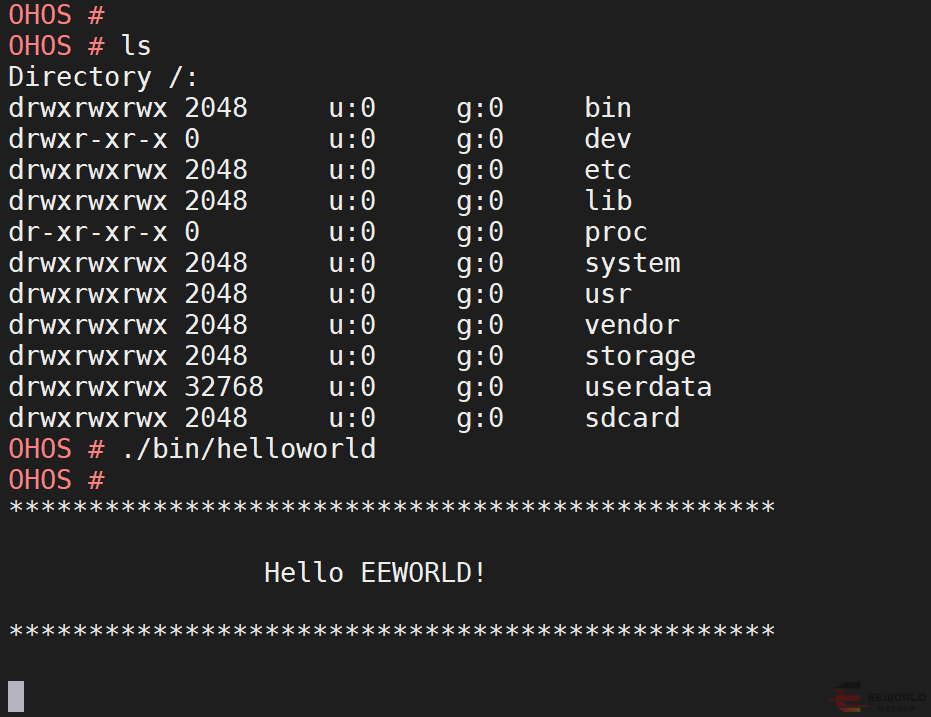Click the 'ls' command text
The height and width of the screenshot is (717, 931).
pos(136,46)
